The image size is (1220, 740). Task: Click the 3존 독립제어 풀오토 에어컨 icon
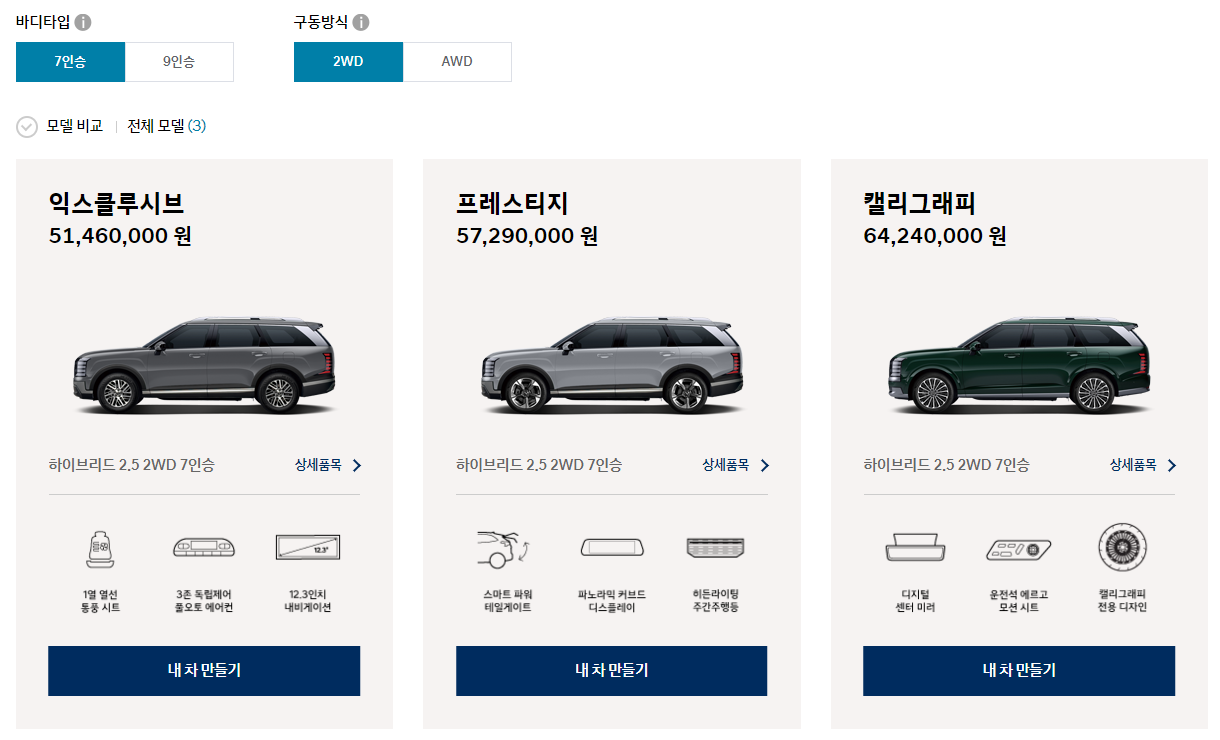click(x=203, y=547)
